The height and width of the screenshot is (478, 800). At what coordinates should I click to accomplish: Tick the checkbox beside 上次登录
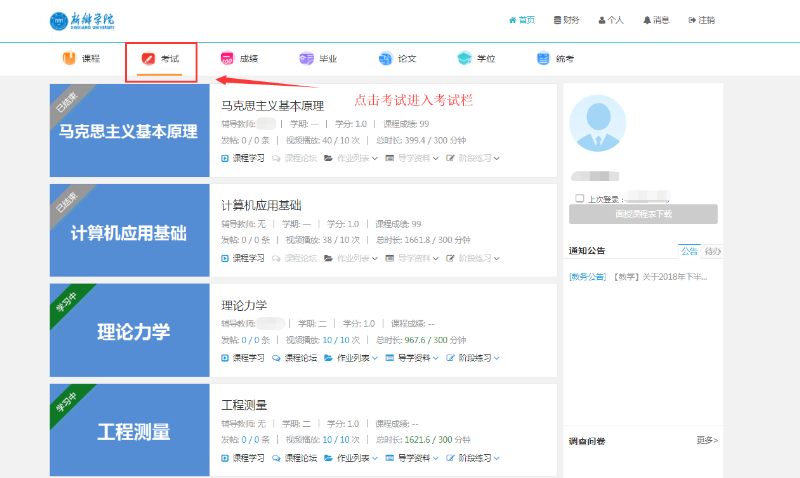click(x=580, y=199)
